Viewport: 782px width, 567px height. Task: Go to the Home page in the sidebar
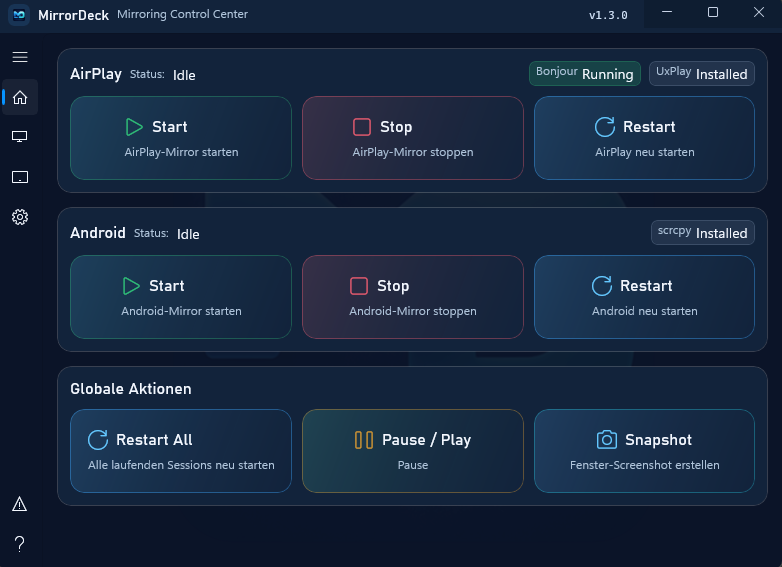click(x=20, y=97)
